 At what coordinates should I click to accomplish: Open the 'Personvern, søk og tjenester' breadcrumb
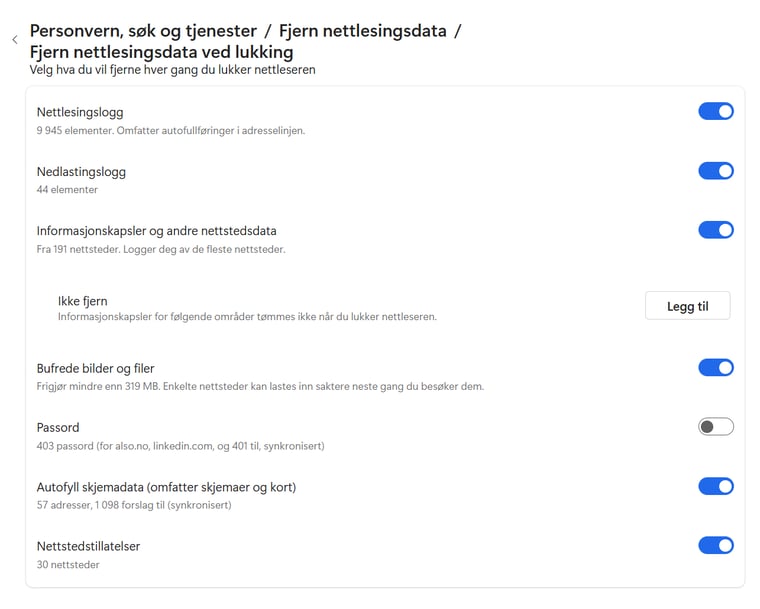(x=142, y=30)
